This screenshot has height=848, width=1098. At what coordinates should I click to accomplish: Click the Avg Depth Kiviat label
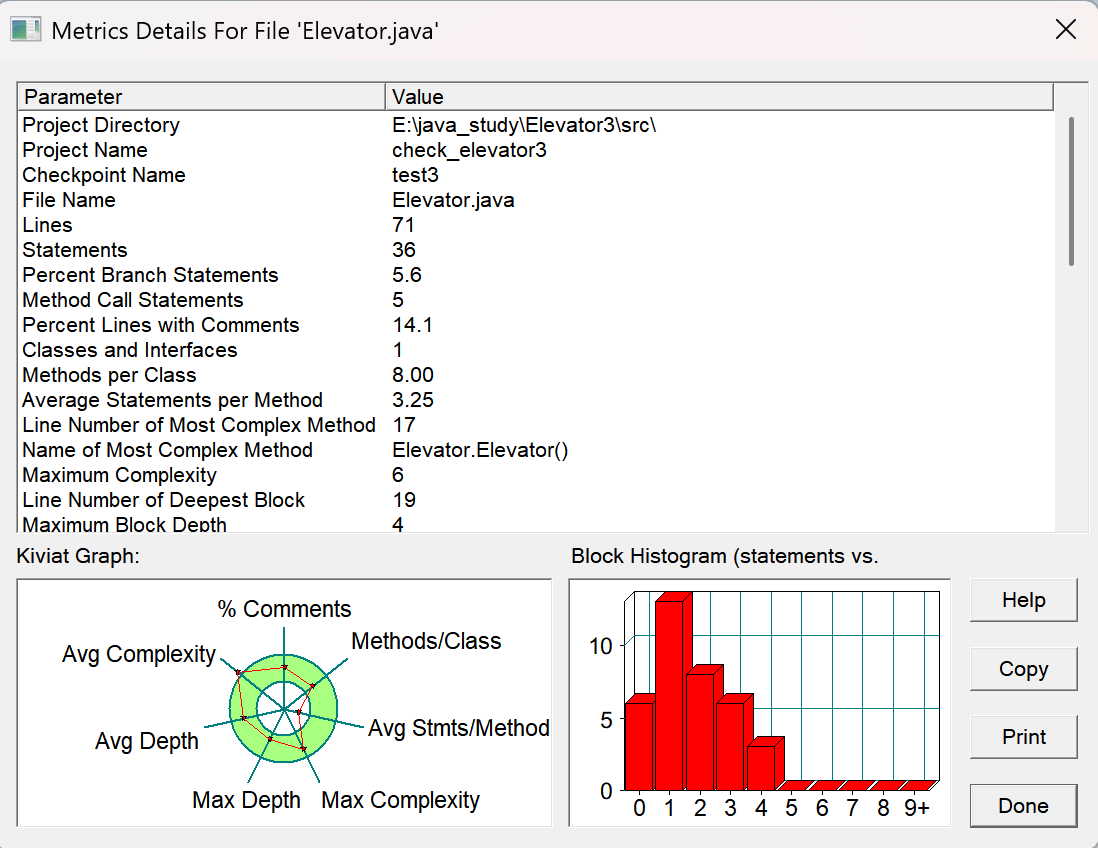(x=147, y=741)
